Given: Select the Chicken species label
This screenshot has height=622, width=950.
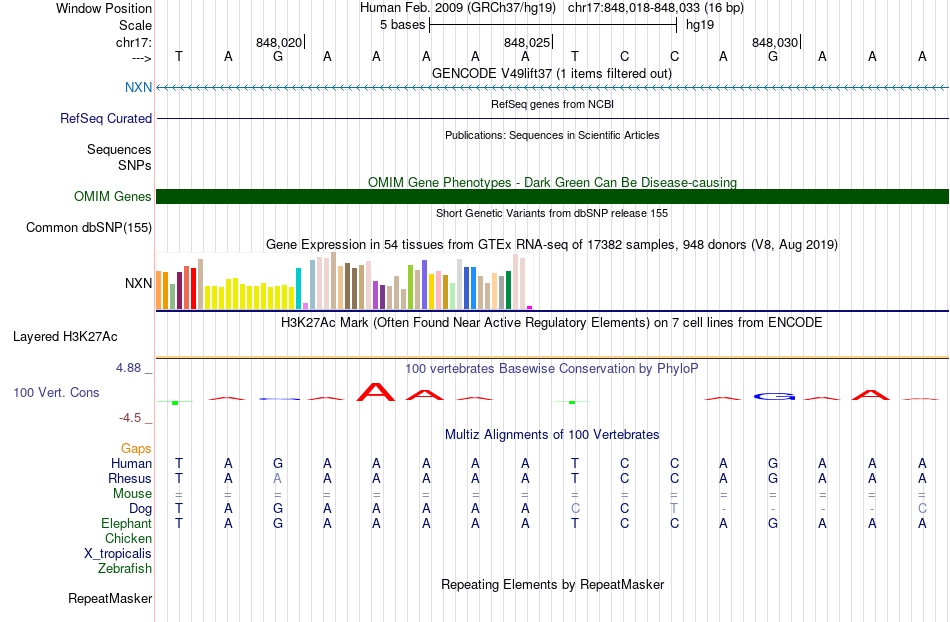Looking at the screenshot, I should coord(128,538).
